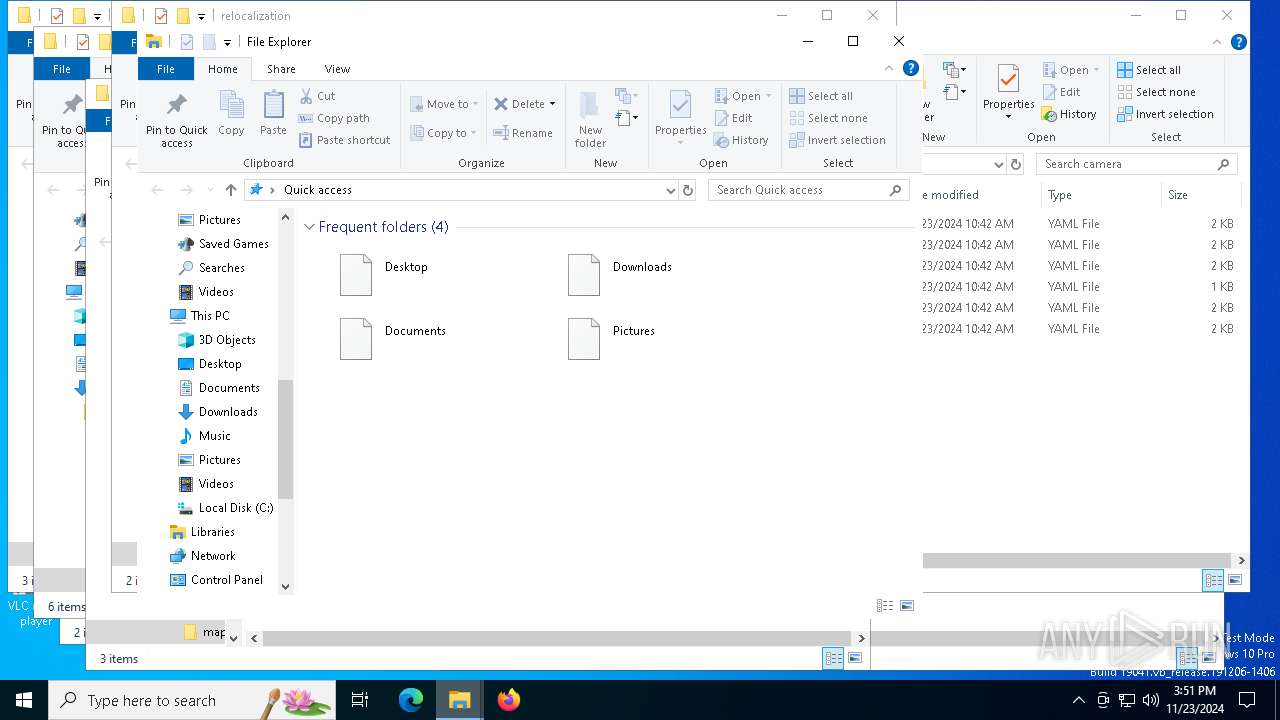The width and height of the screenshot is (1280, 720).
Task: Open Microsoft Edge from the taskbar
Action: (x=411, y=700)
